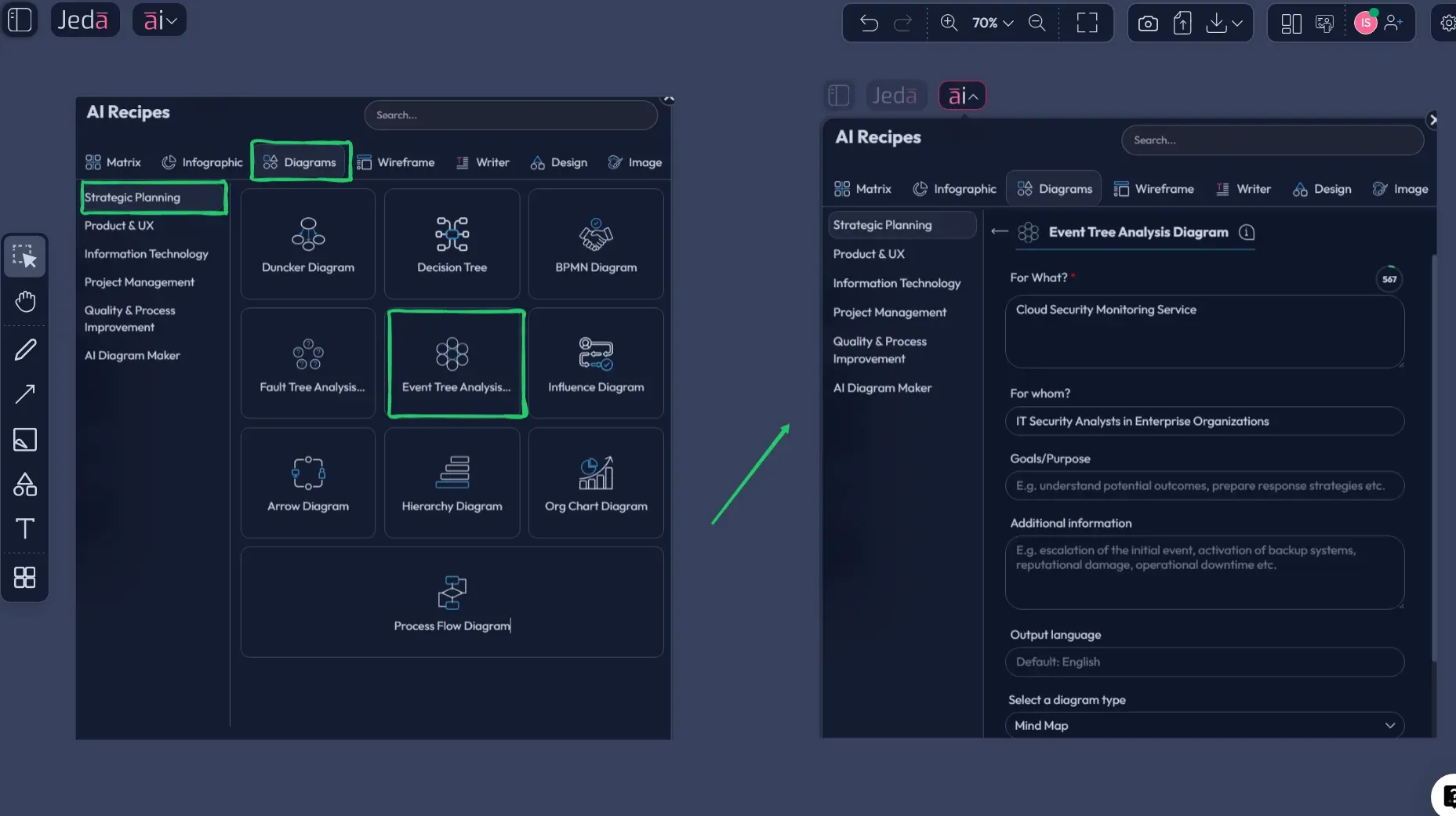
Task: Select Information Technology in the sidebar
Action: coord(897,283)
